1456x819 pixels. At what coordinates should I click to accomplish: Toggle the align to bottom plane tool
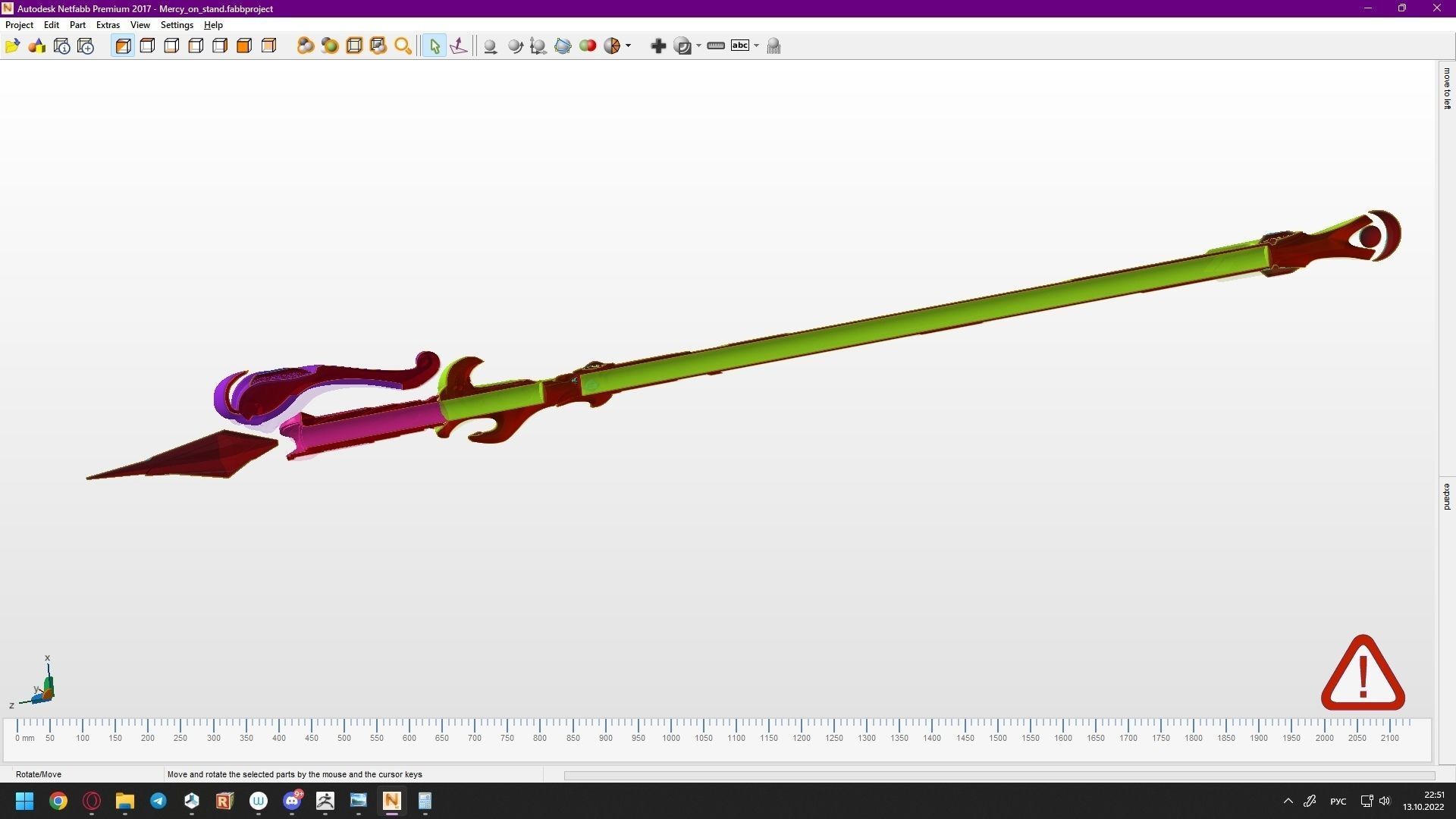[459, 46]
